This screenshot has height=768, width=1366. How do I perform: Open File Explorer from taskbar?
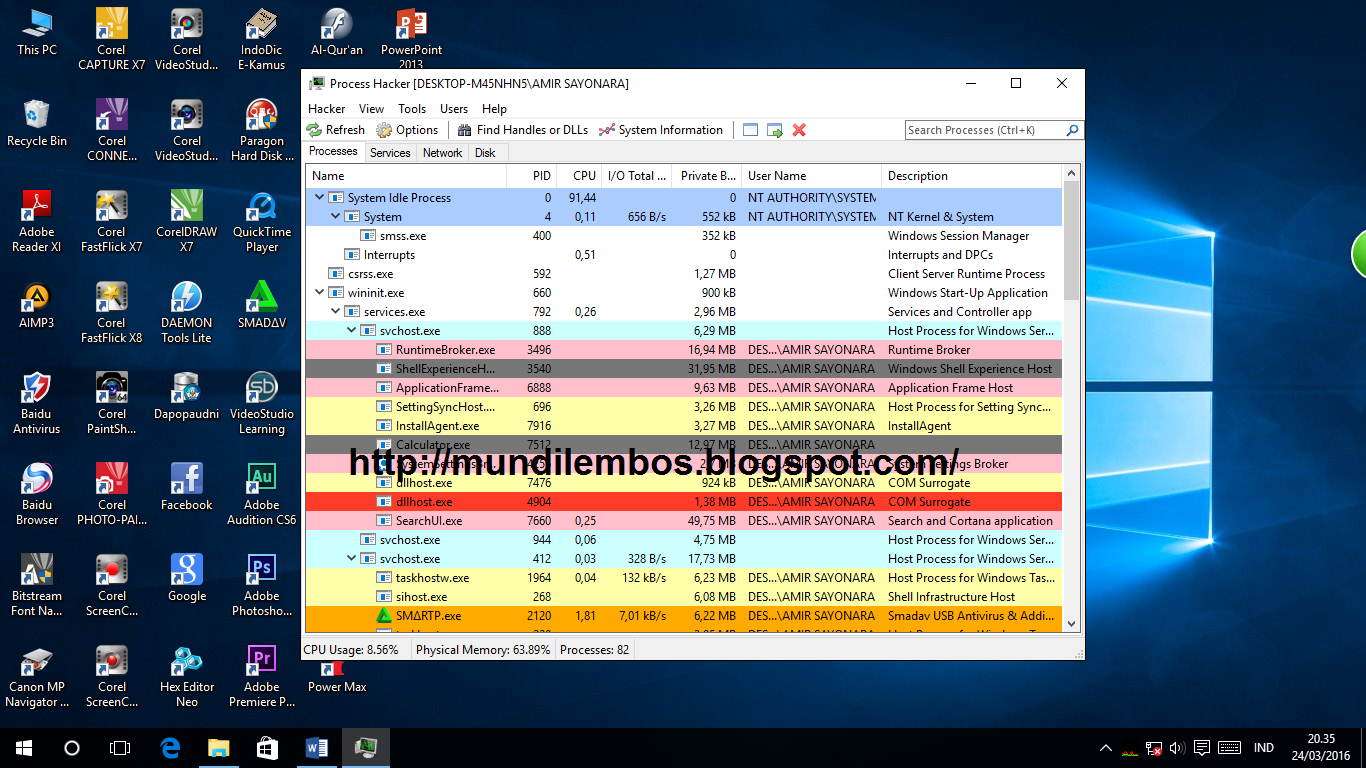click(x=218, y=748)
